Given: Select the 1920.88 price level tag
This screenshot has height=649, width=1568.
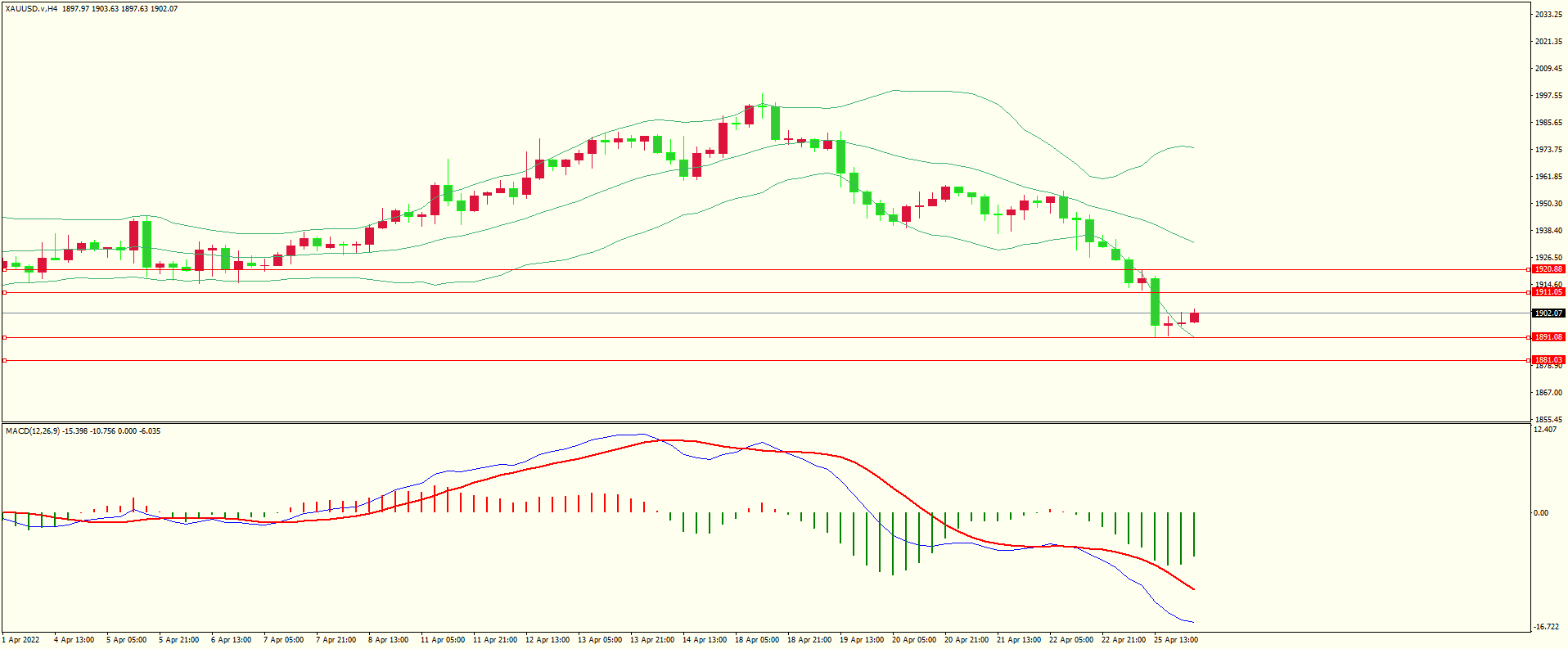Looking at the screenshot, I should pos(1548,269).
